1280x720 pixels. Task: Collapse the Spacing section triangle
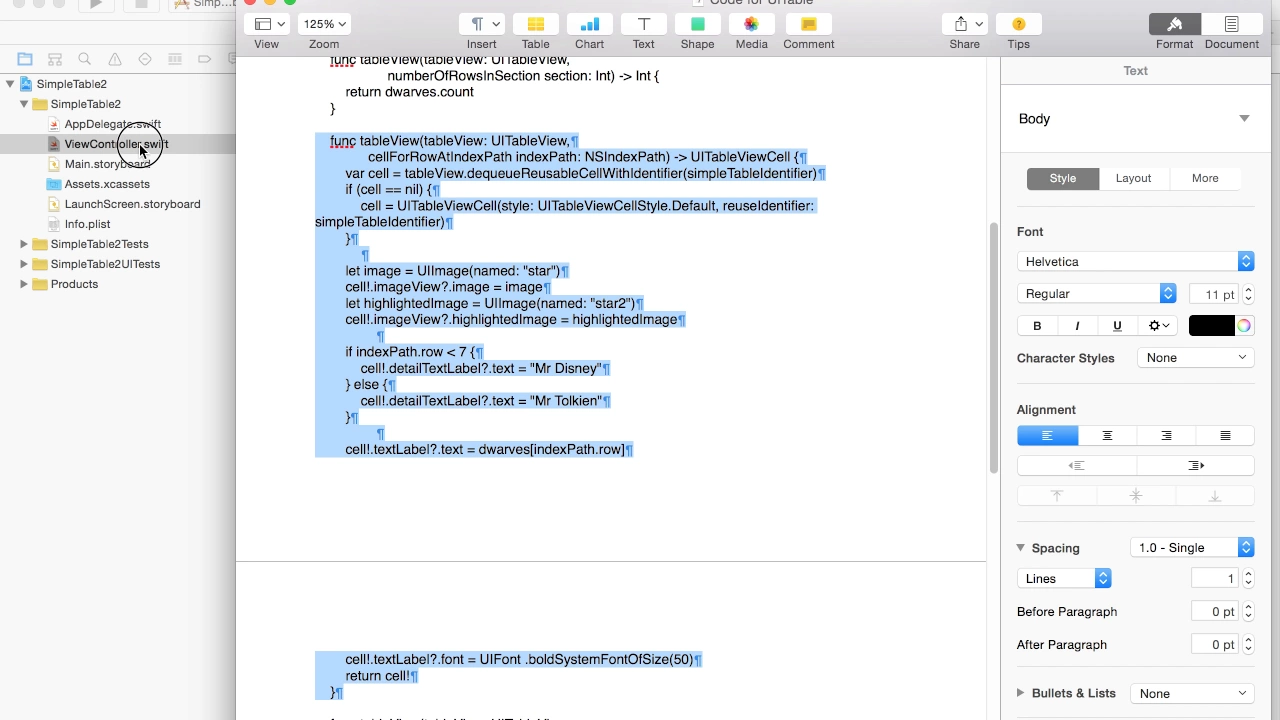pos(1021,548)
